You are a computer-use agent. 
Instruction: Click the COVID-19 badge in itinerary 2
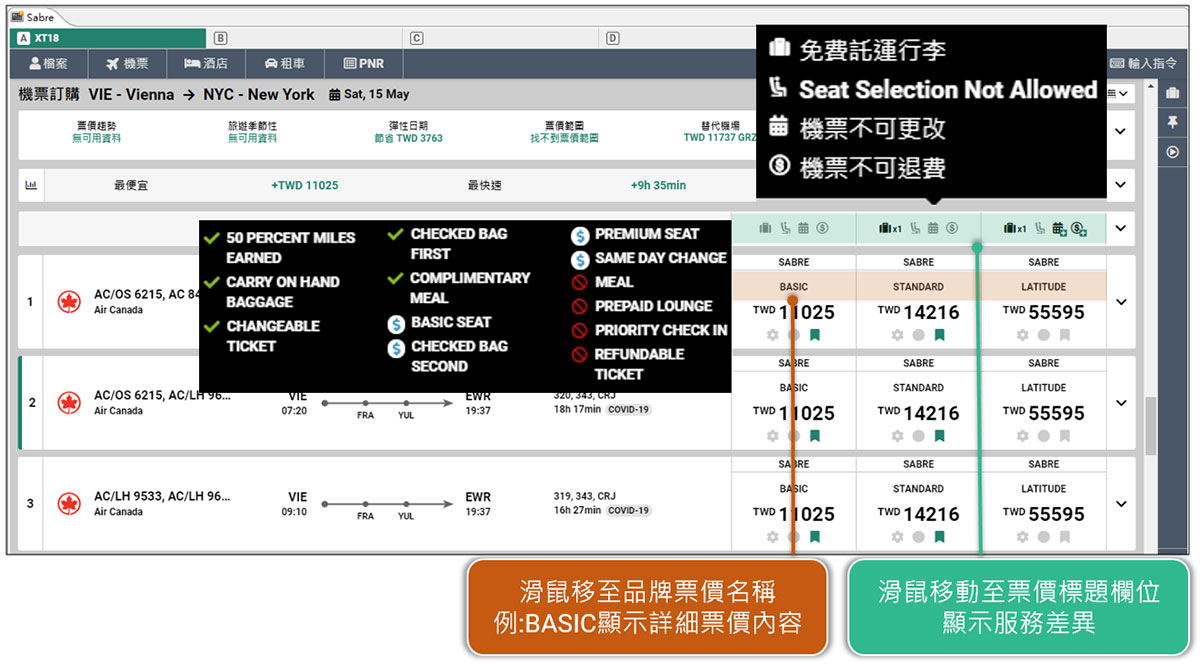[628, 409]
